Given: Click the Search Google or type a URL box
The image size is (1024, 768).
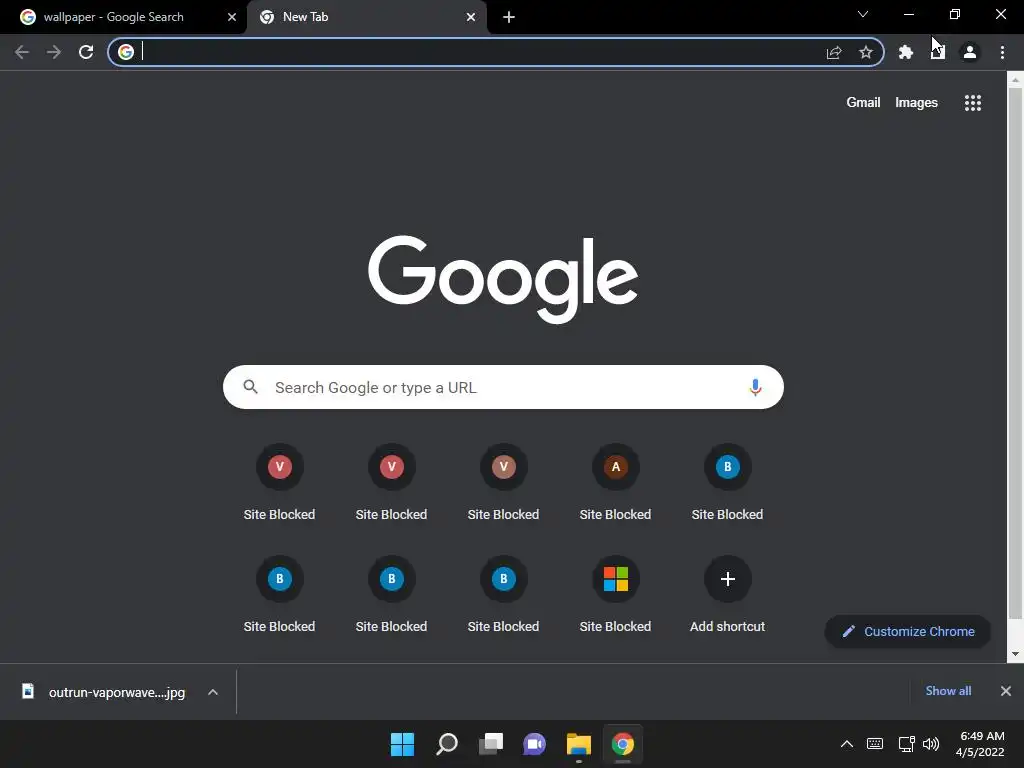Looking at the screenshot, I should click(x=504, y=387).
